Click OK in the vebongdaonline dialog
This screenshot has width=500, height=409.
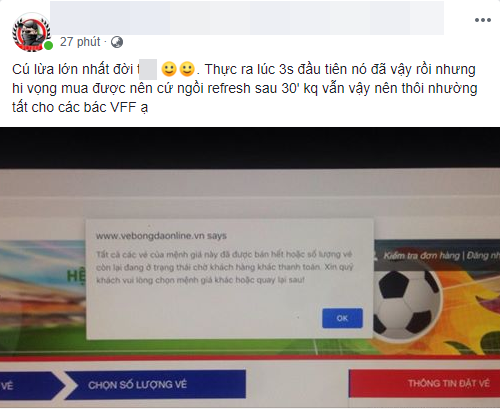342,318
